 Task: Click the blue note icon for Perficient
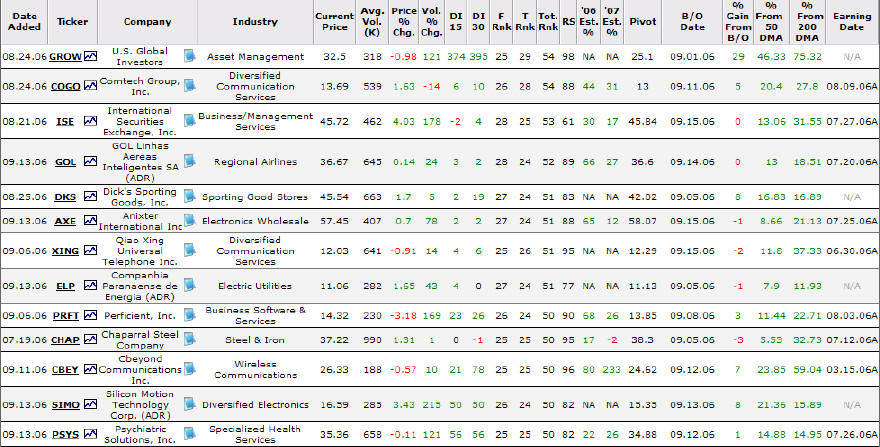(190, 315)
